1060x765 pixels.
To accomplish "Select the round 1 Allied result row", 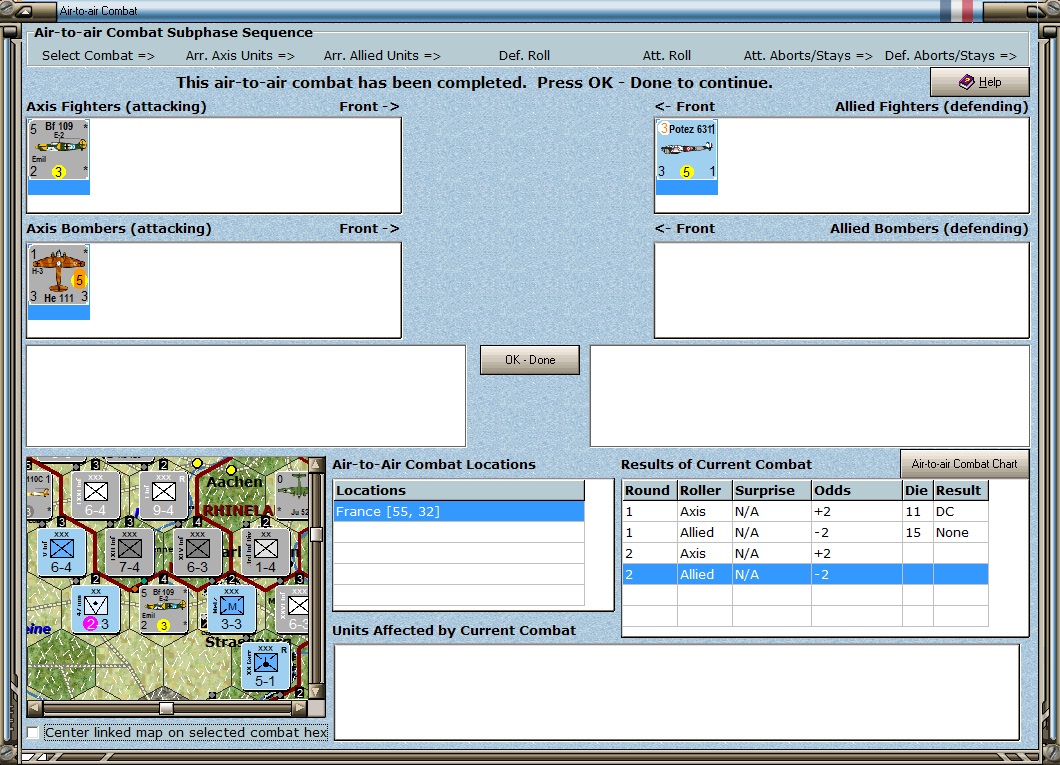I will point(805,533).
